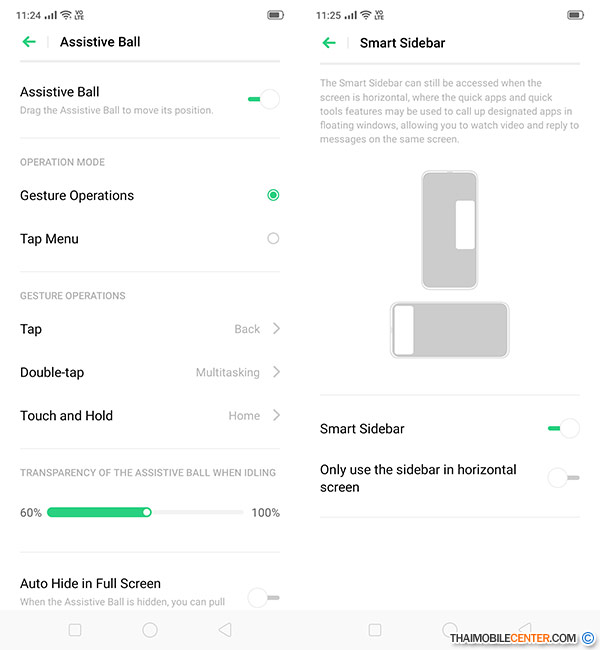Tap the left phone's back triangle icon
This screenshot has width=600, height=650.
(225, 630)
